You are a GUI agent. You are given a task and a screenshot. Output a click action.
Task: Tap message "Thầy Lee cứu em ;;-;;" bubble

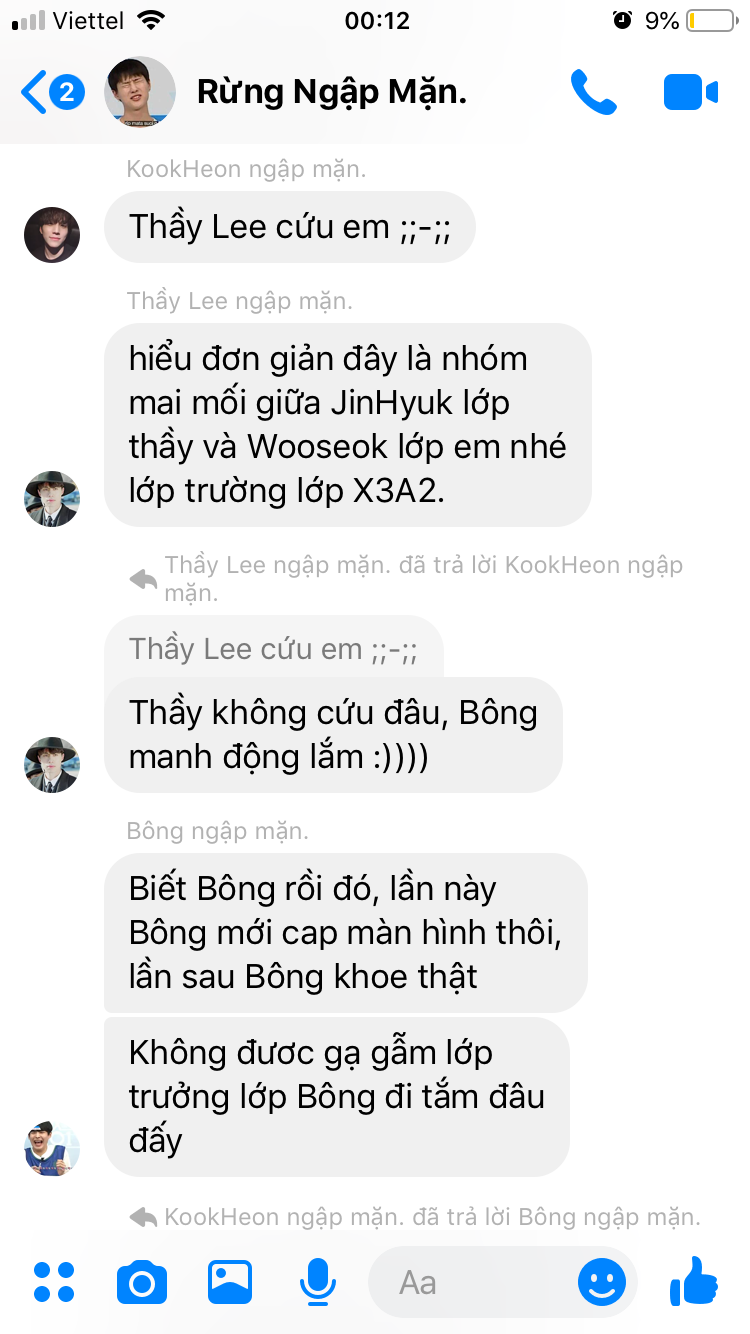point(289,227)
